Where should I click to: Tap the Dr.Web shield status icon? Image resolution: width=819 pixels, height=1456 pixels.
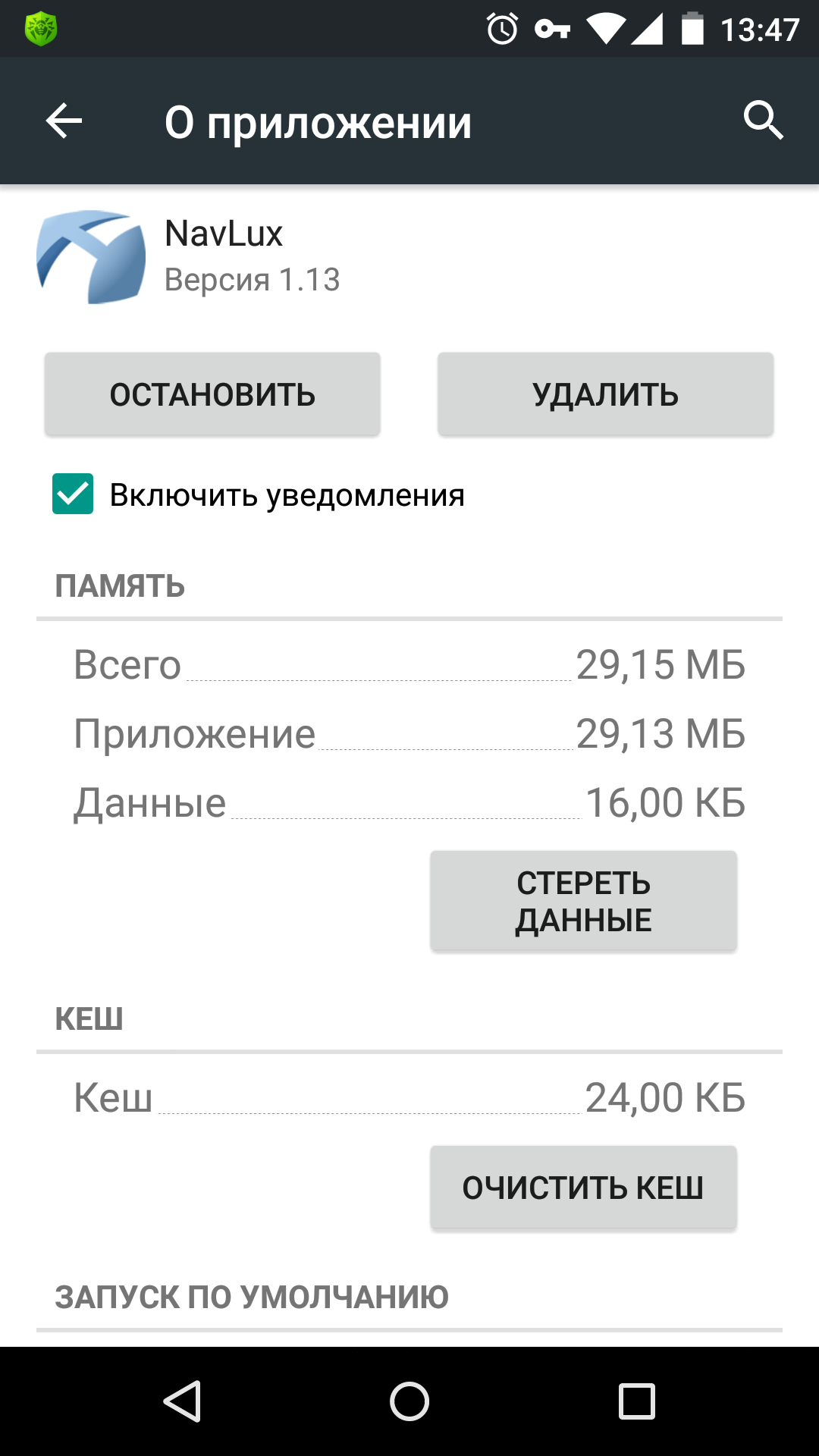(41, 30)
